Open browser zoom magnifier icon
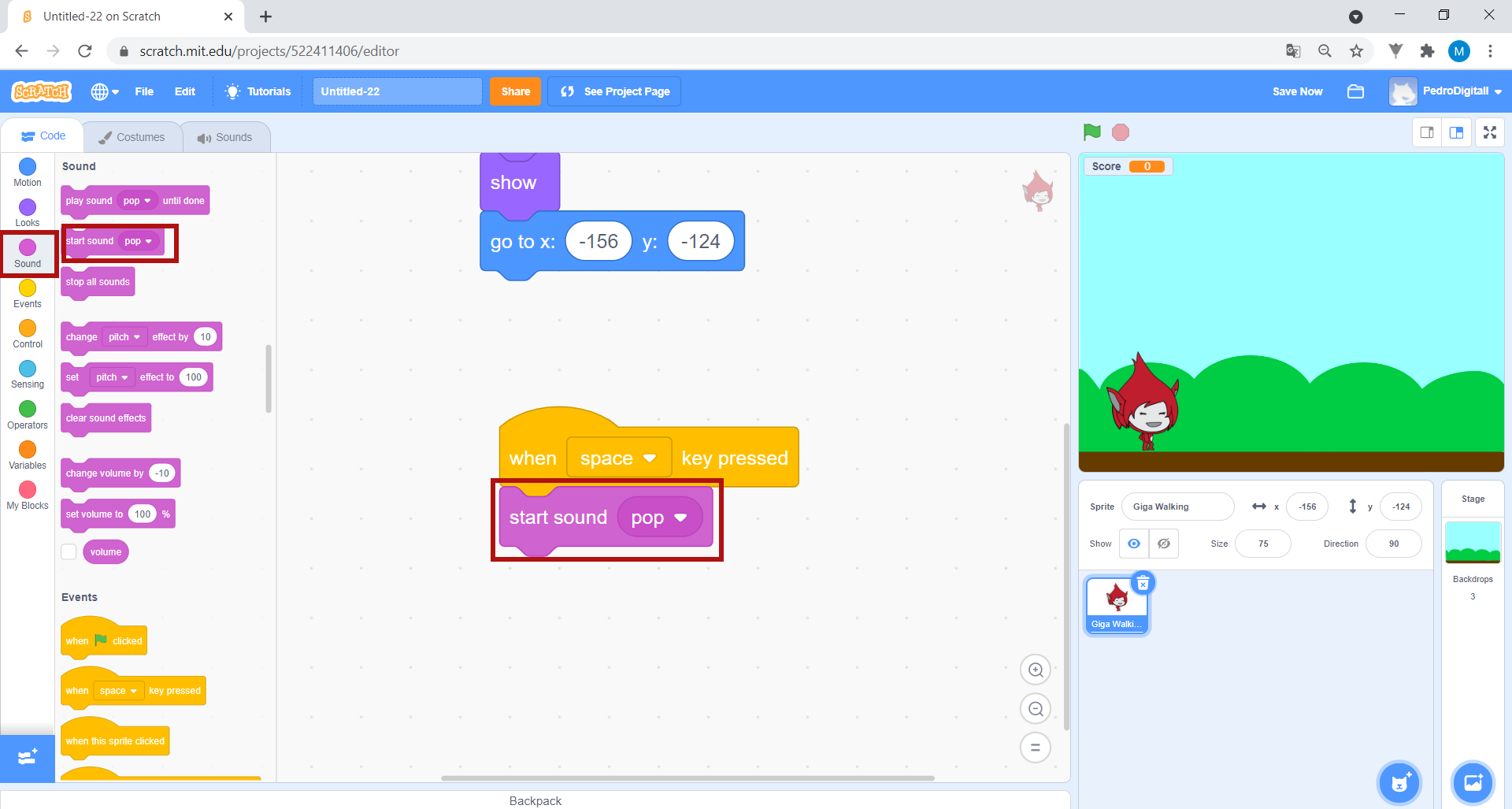Viewport: 1512px width, 809px height. point(1325,51)
